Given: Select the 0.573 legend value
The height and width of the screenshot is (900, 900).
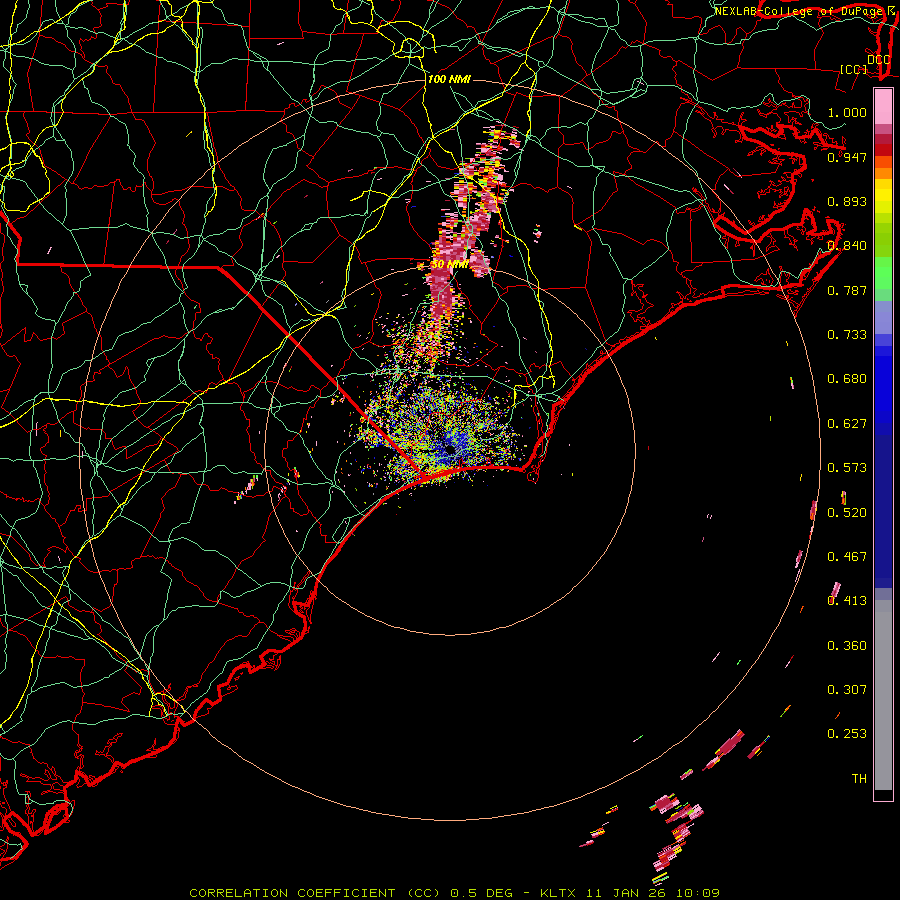Looking at the screenshot, I should [847, 467].
